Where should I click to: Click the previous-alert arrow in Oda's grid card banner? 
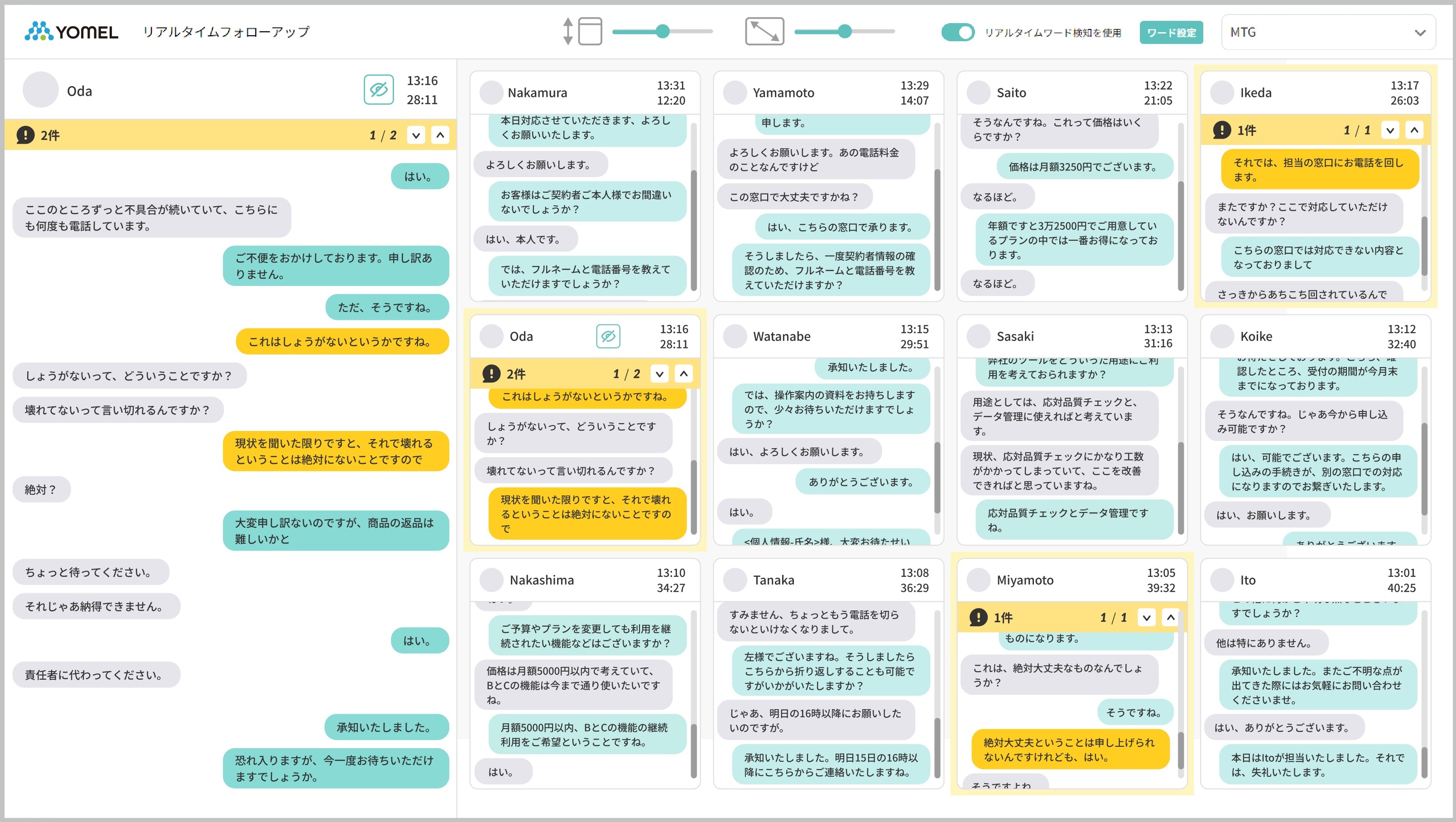click(x=683, y=373)
